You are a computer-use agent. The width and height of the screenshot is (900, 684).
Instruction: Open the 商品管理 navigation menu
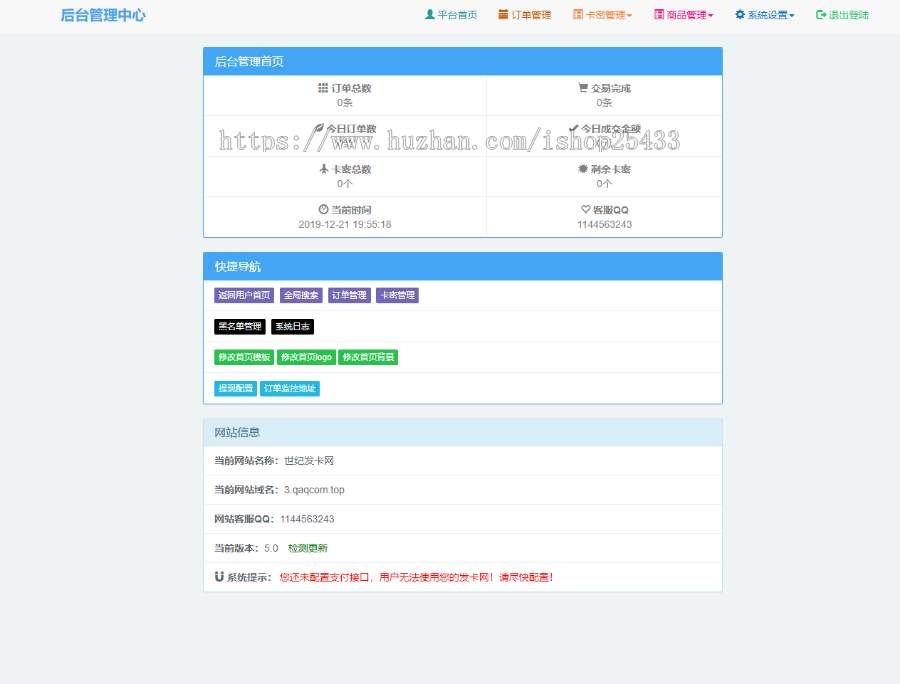point(684,15)
